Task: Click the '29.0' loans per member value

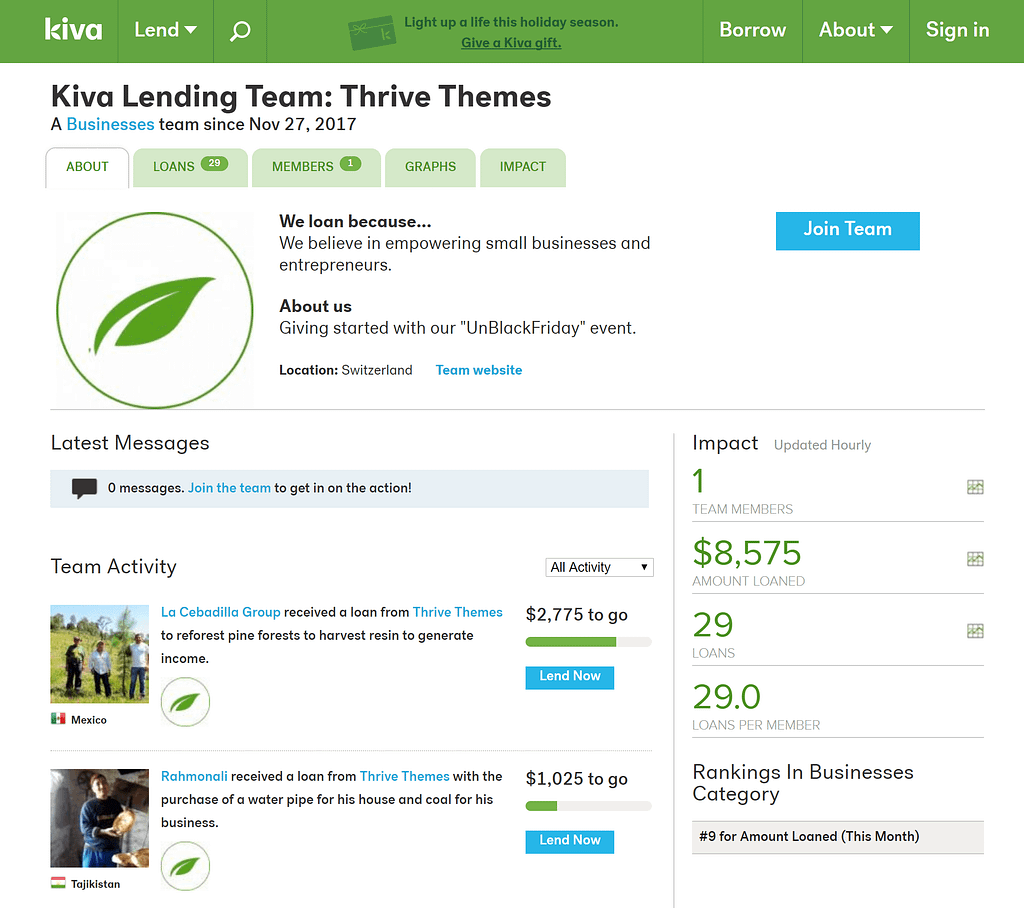Action: click(726, 696)
